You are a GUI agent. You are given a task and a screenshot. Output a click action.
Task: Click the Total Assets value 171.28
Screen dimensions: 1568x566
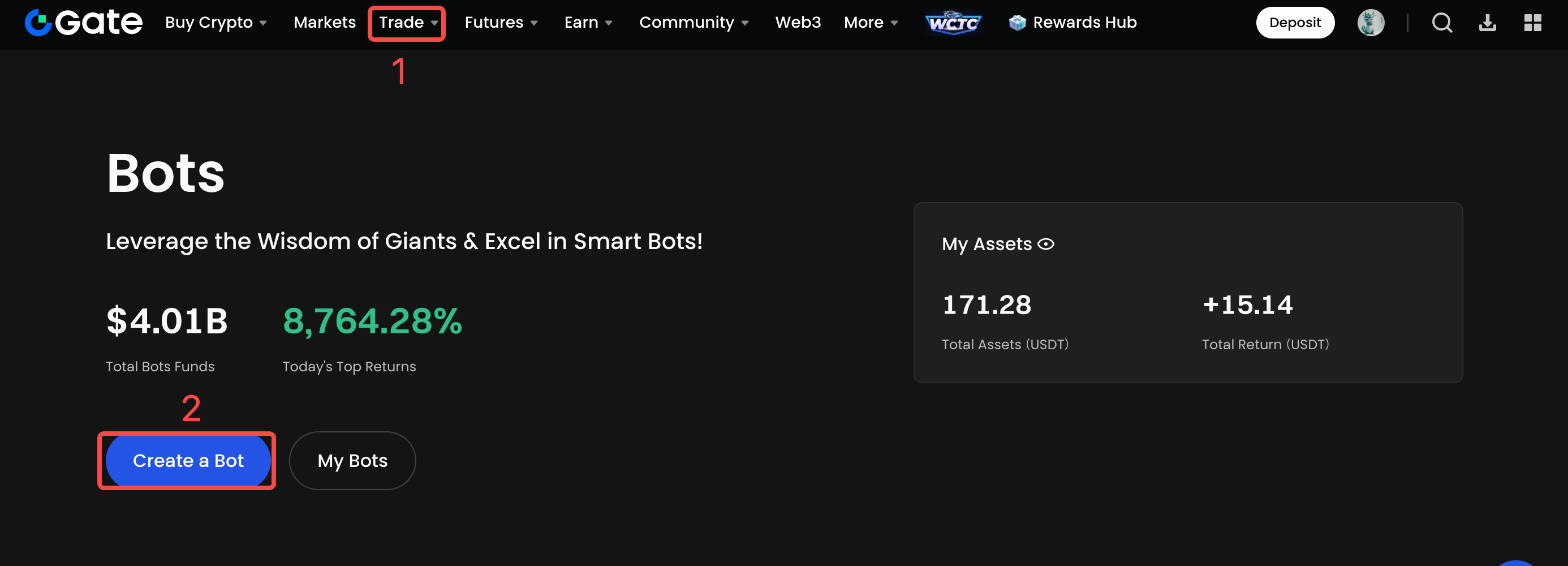point(986,305)
